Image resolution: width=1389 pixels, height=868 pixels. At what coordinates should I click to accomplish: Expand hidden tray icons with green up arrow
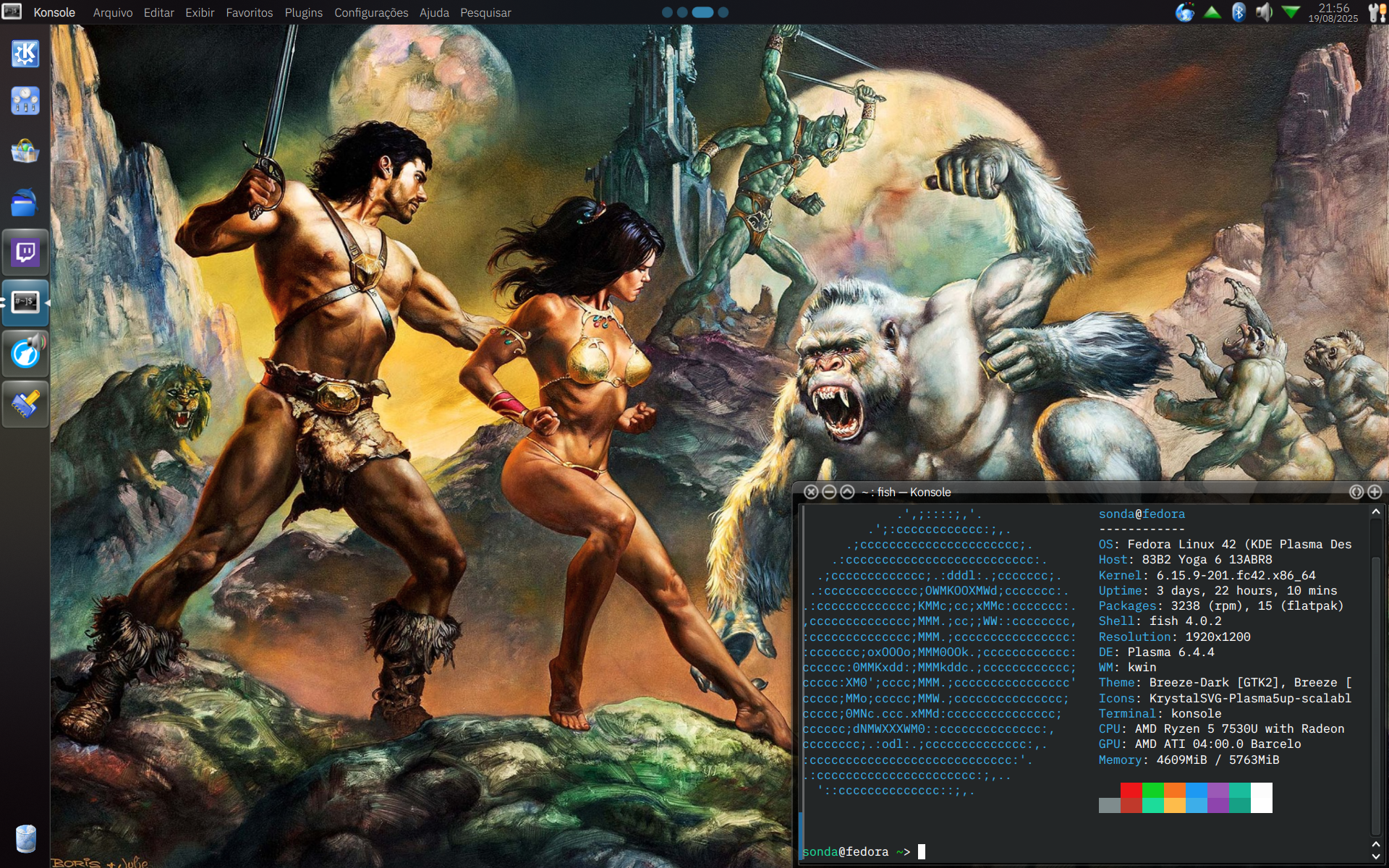[1212, 12]
